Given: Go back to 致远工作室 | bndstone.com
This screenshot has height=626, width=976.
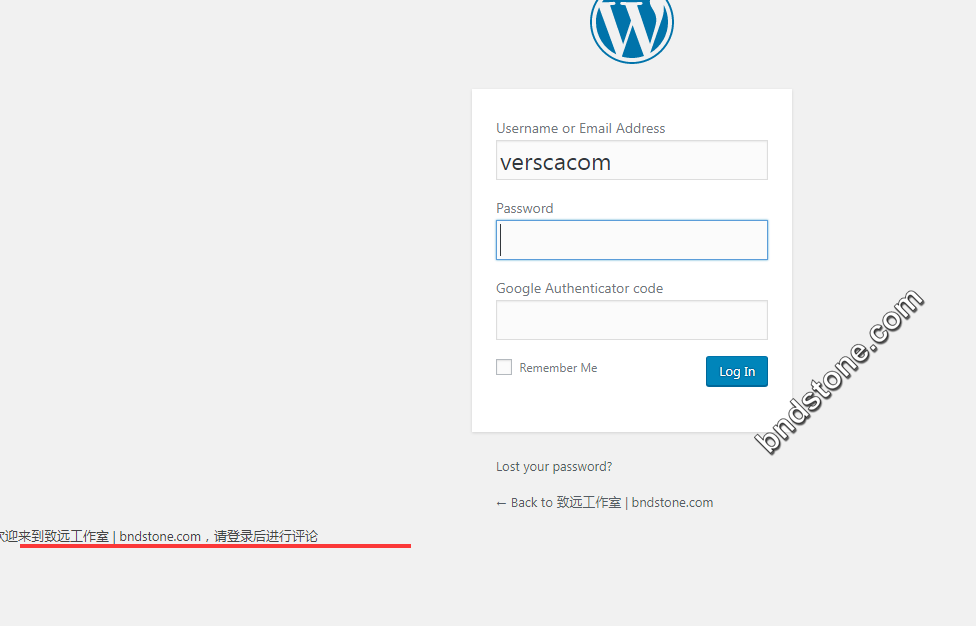Looking at the screenshot, I should 604,503.
